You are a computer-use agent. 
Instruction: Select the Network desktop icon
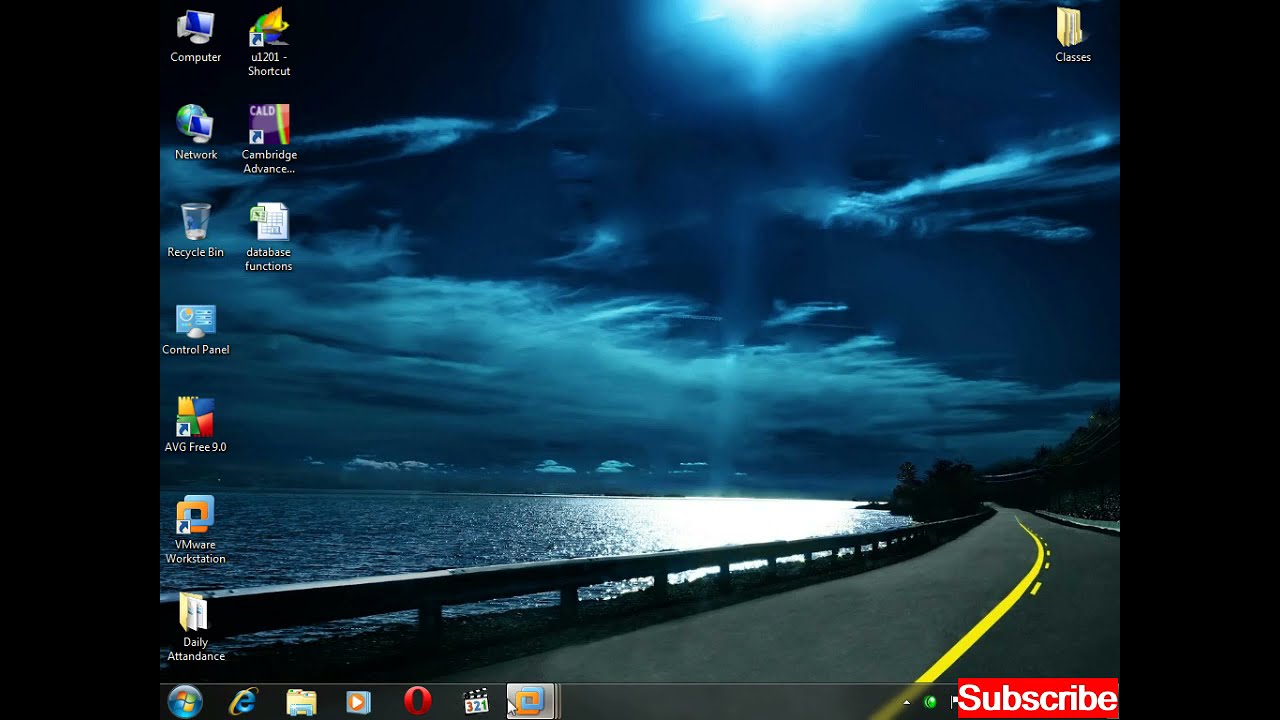click(196, 133)
